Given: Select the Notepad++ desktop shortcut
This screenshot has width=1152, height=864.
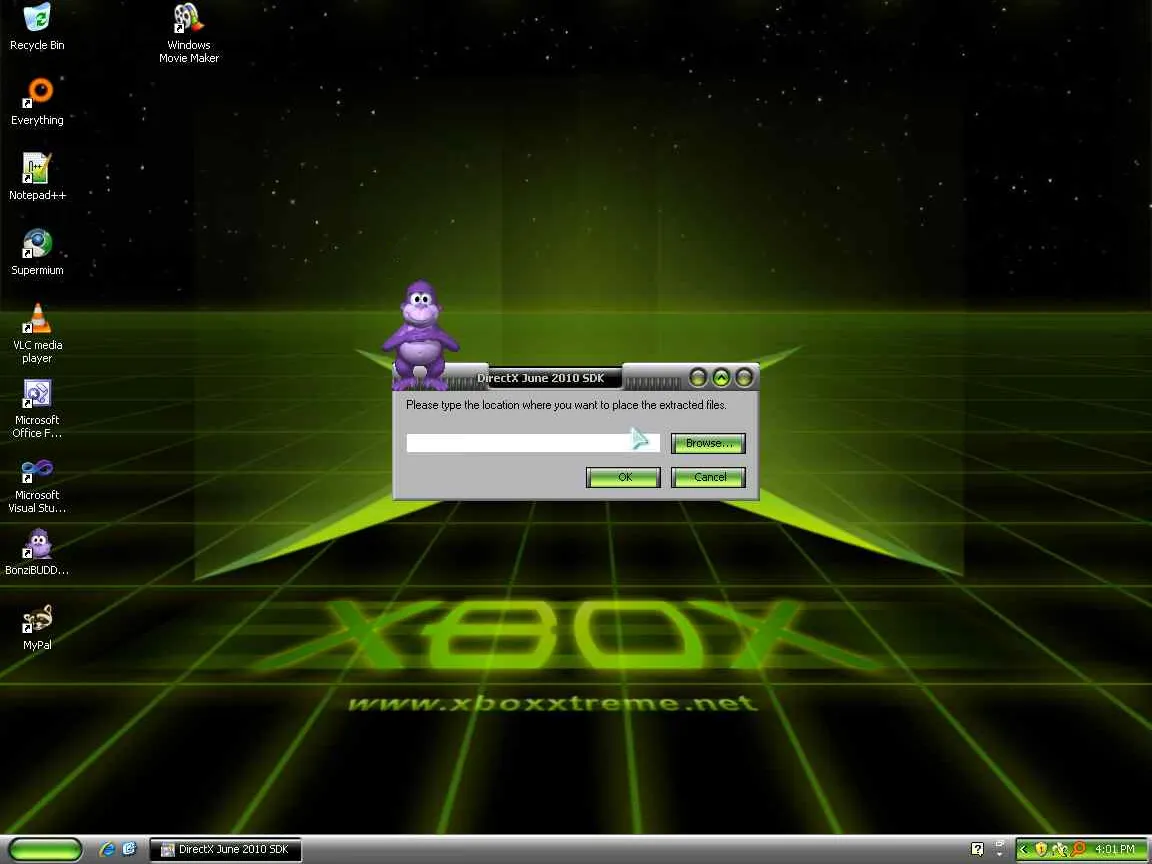Looking at the screenshot, I should [37, 176].
